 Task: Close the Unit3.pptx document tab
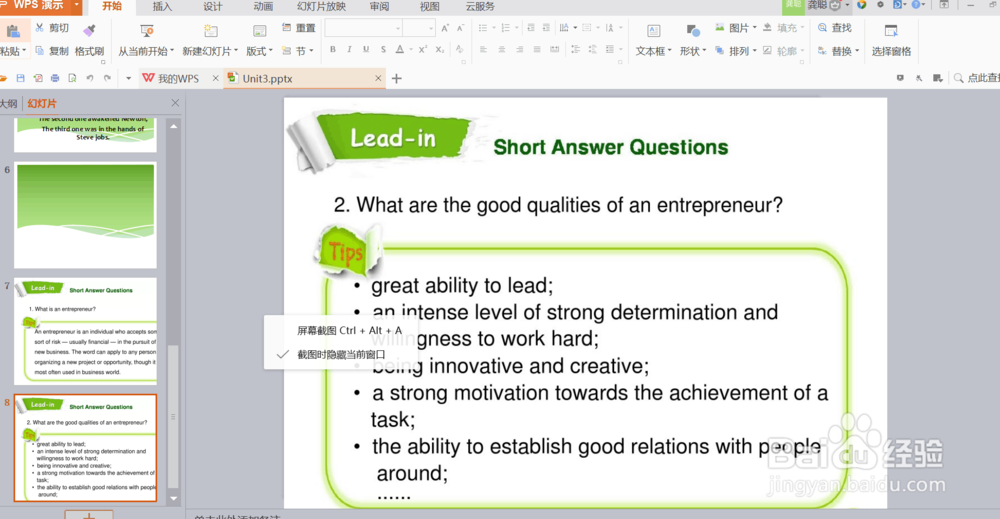click(378, 78)
